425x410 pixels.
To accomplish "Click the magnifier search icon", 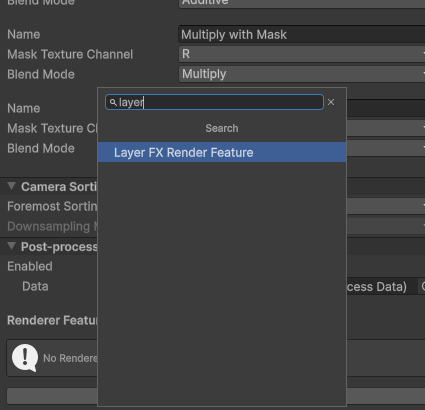I will [113, 102].
